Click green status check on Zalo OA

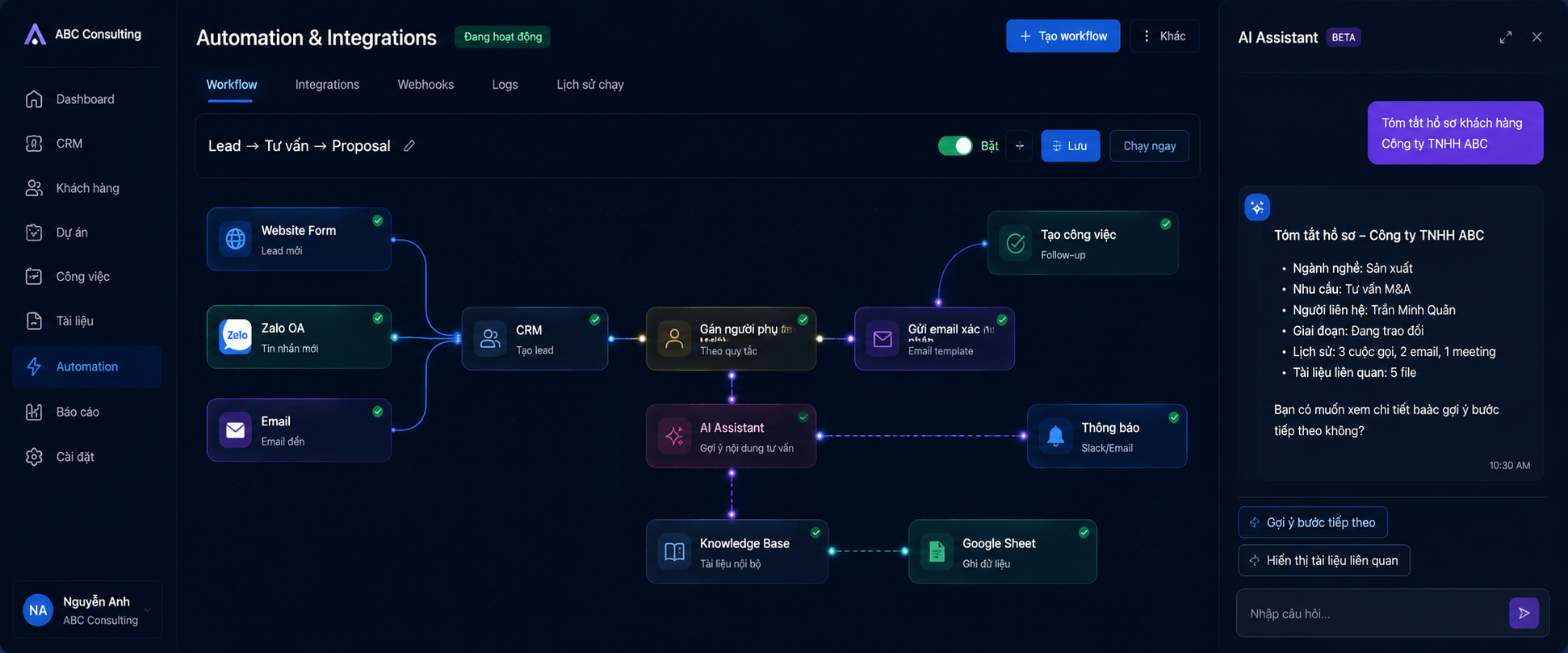coord(378,318)
